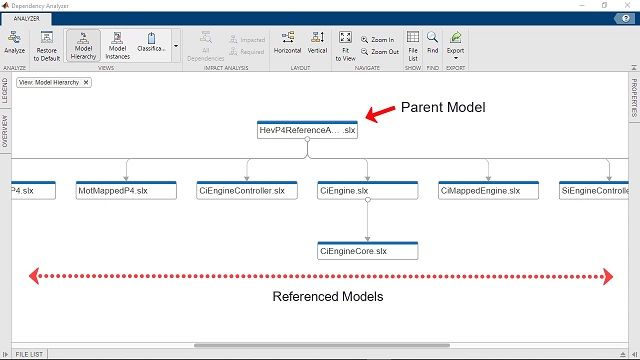Open the Find tool

point(432,43)
